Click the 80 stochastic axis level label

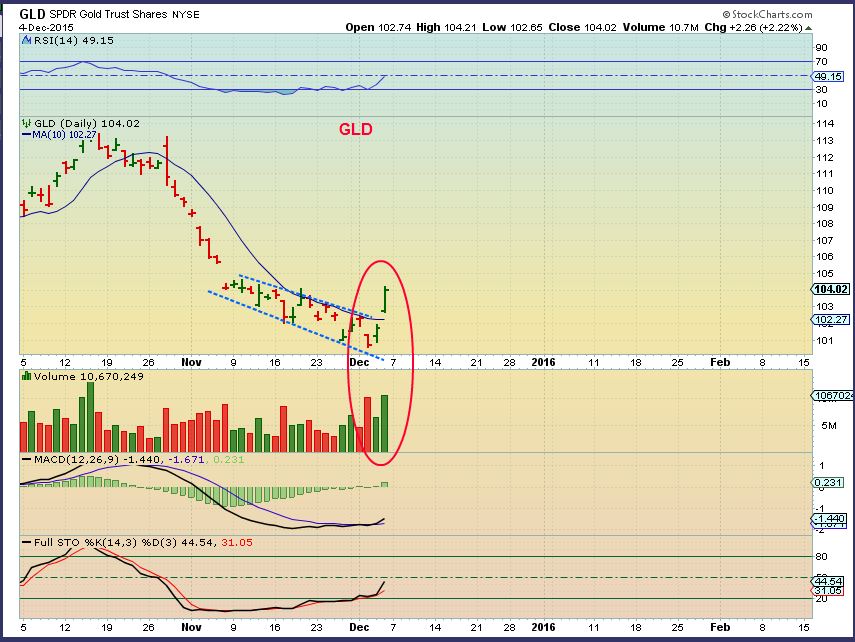pyautogui.click(x=821, y=556)
